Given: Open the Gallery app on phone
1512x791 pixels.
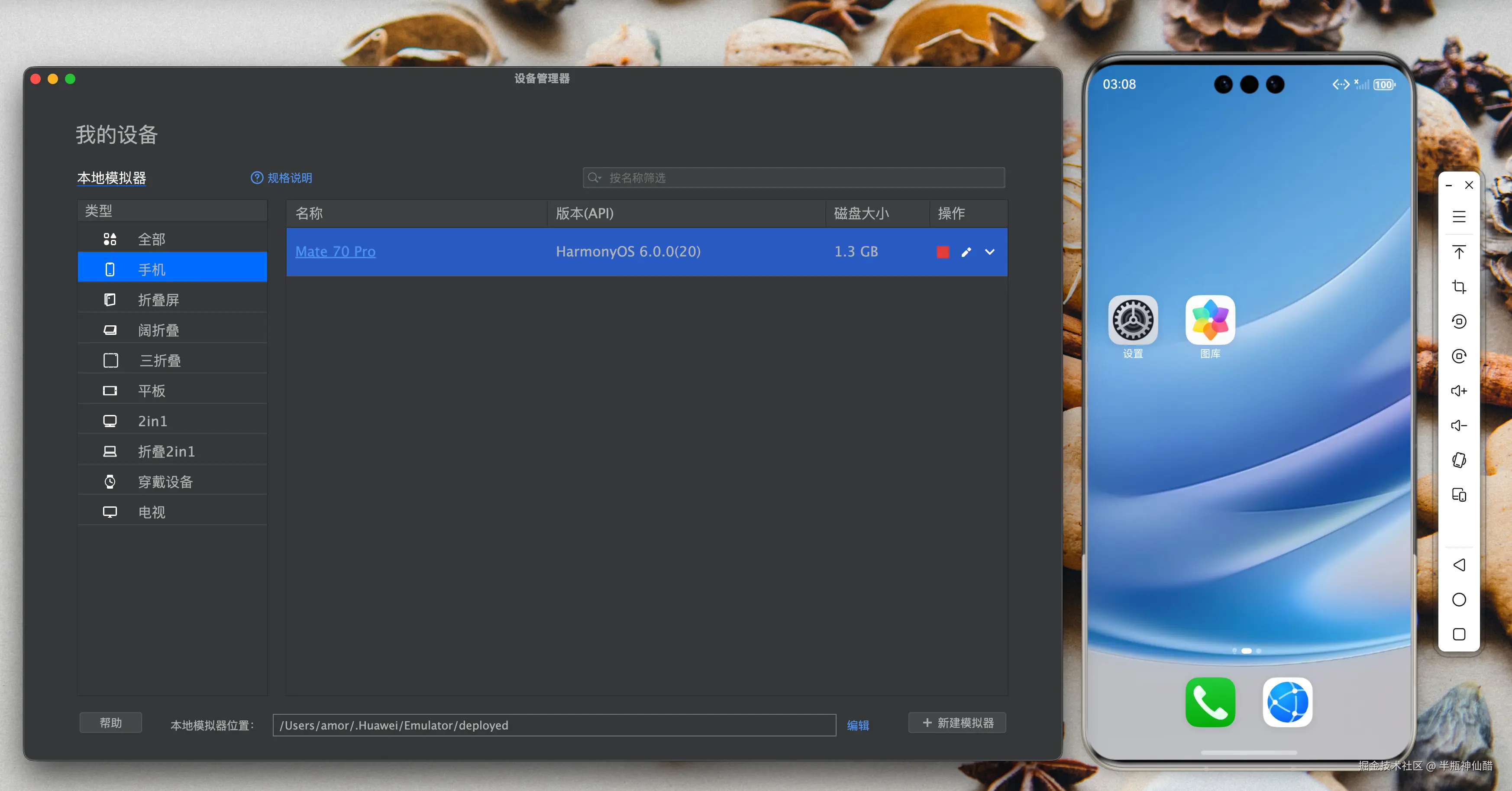Looking at the screenshot, I should click(x=1210, y=321).
